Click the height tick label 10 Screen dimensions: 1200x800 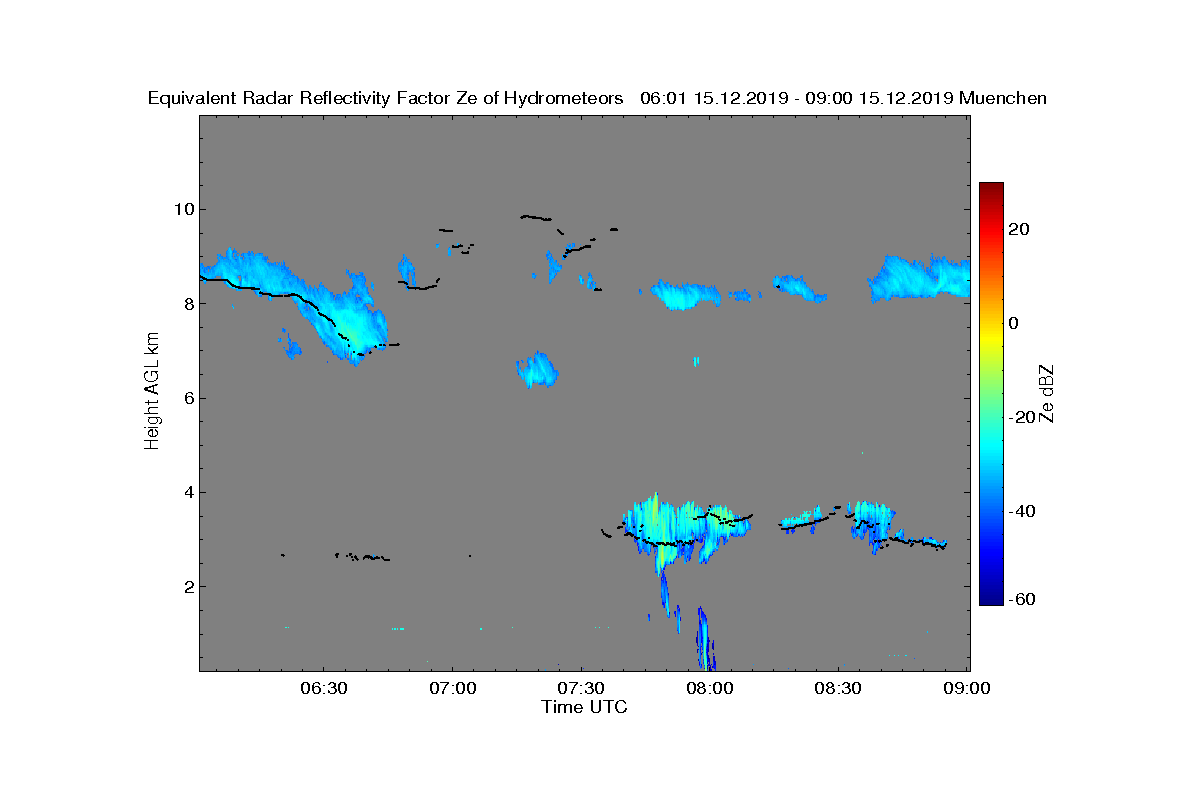(x=184, y=209)
